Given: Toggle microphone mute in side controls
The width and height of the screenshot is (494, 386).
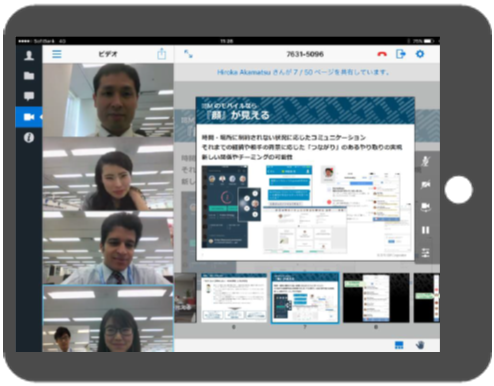Looking at the screenshot, I should click(425, 161).
